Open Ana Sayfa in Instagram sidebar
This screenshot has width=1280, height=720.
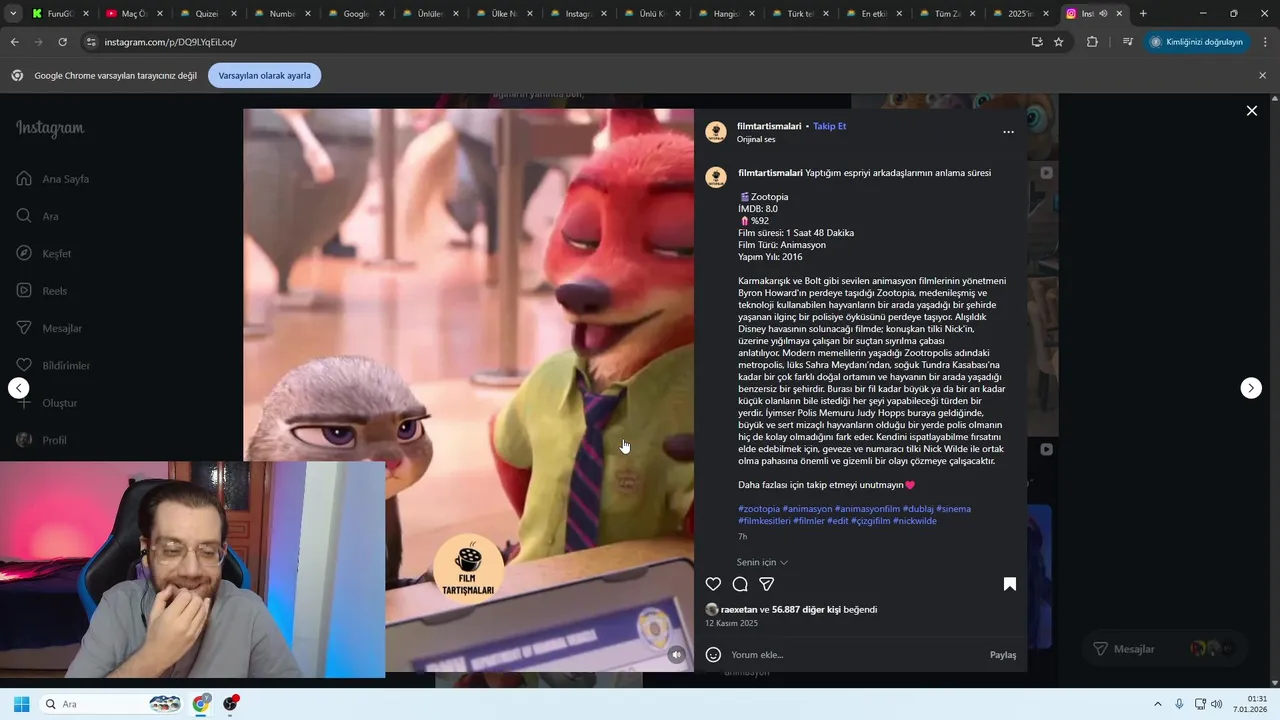tap(54, 179)
